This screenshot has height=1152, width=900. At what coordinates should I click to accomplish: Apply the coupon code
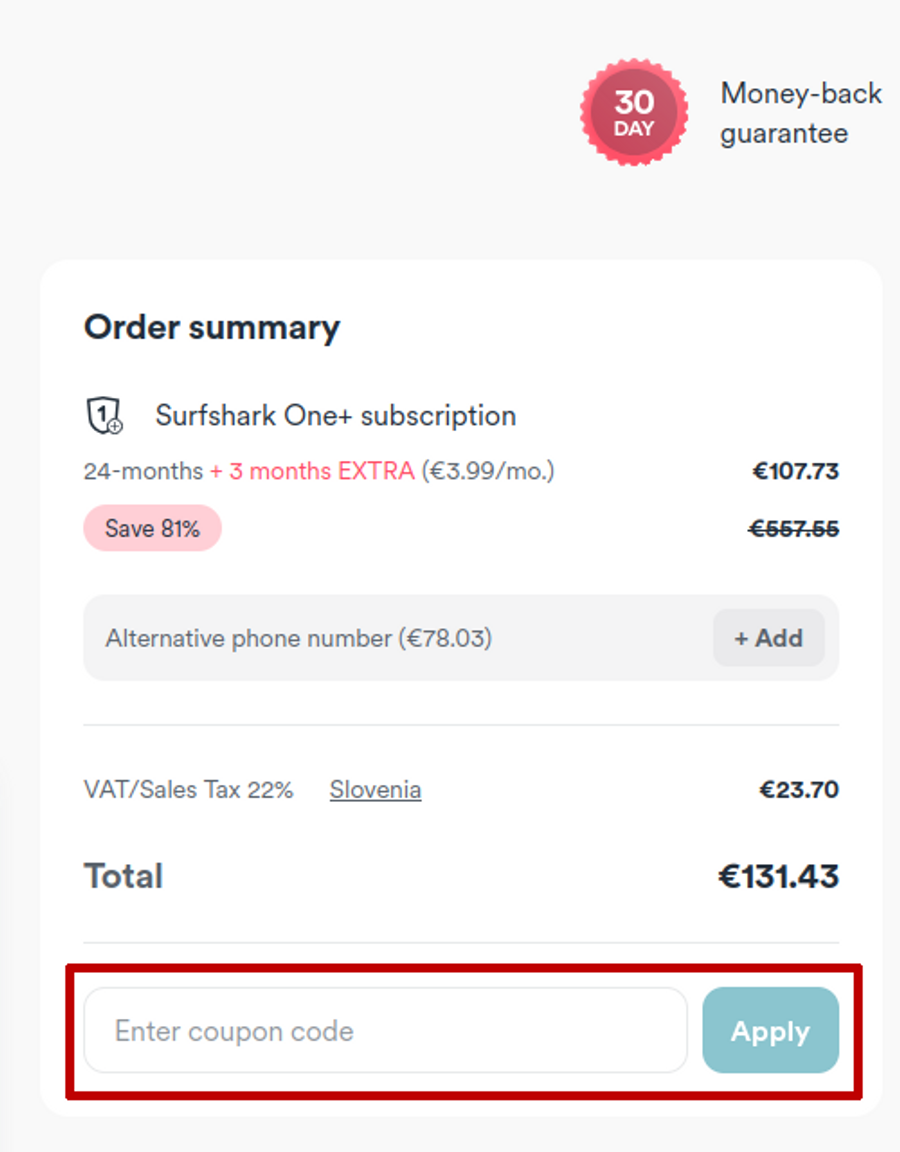pos(770,1031)
